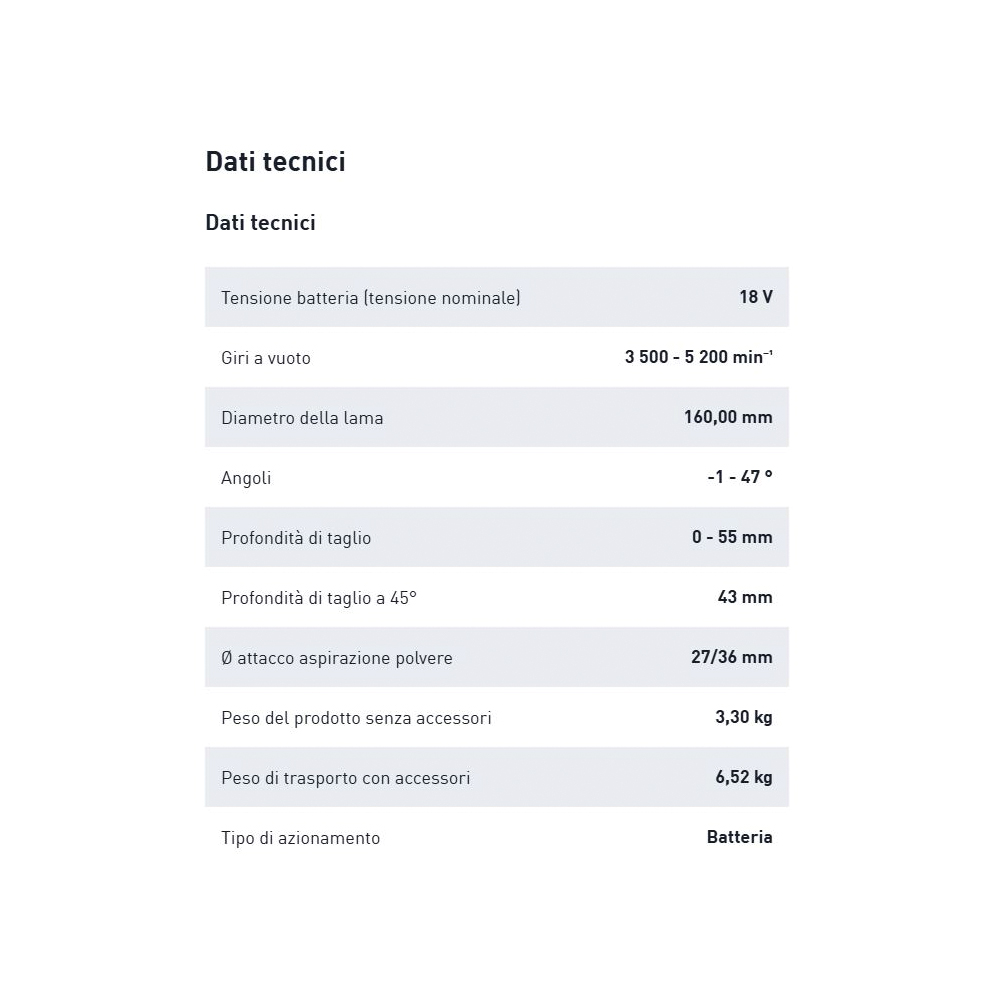1000x1000 pixels.
Task: Click the "3 500 - 5 200 min⁻¹" value
Action: (x=698, y=357)
